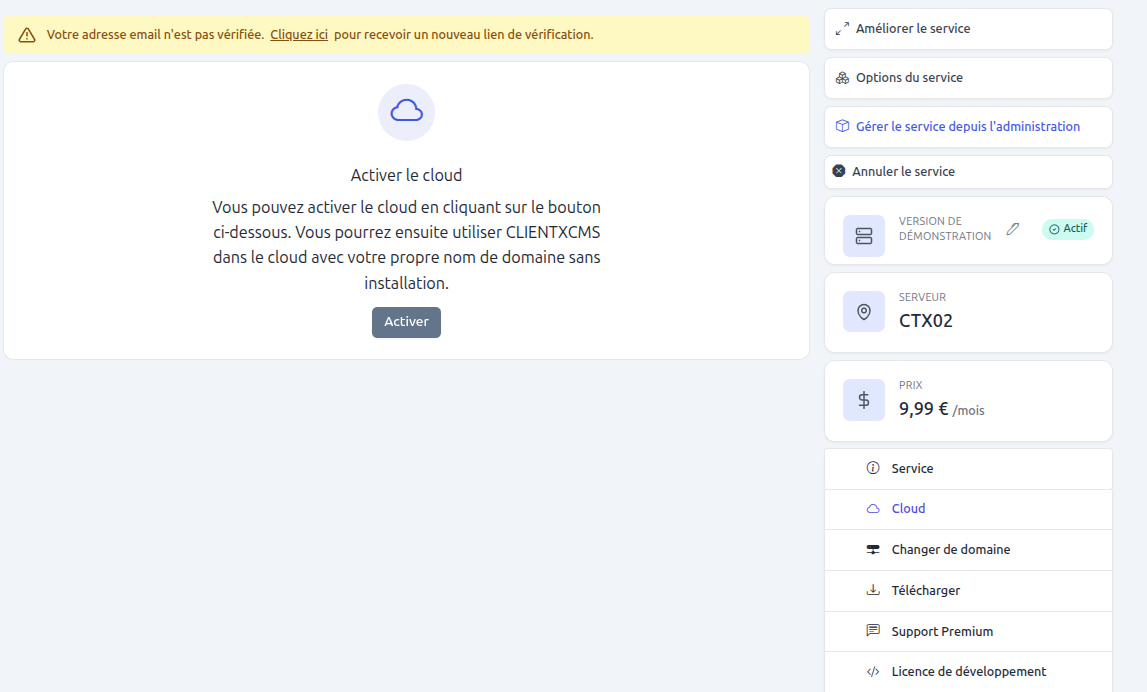Image resolution: width=1147 pixels, height=692 pixels.
Task: Click the Actif status badge
Action: coord(1068,229)
